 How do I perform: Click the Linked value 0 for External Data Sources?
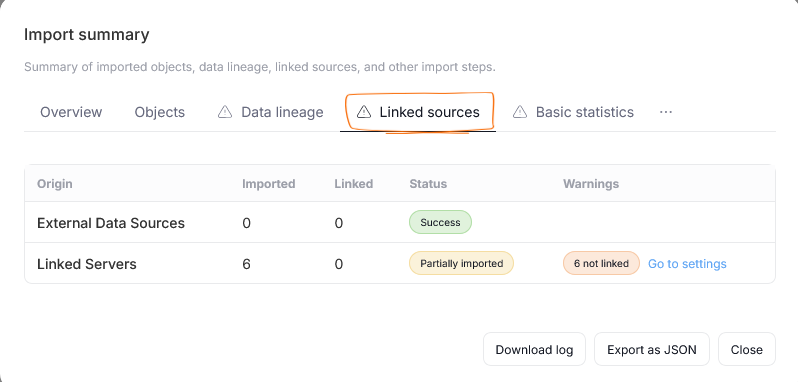(x=339, y=223)
